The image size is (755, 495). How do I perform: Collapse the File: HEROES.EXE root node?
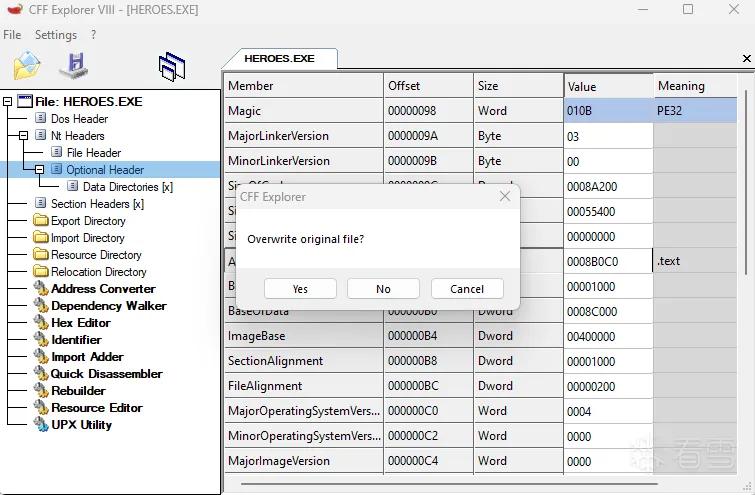7,102
